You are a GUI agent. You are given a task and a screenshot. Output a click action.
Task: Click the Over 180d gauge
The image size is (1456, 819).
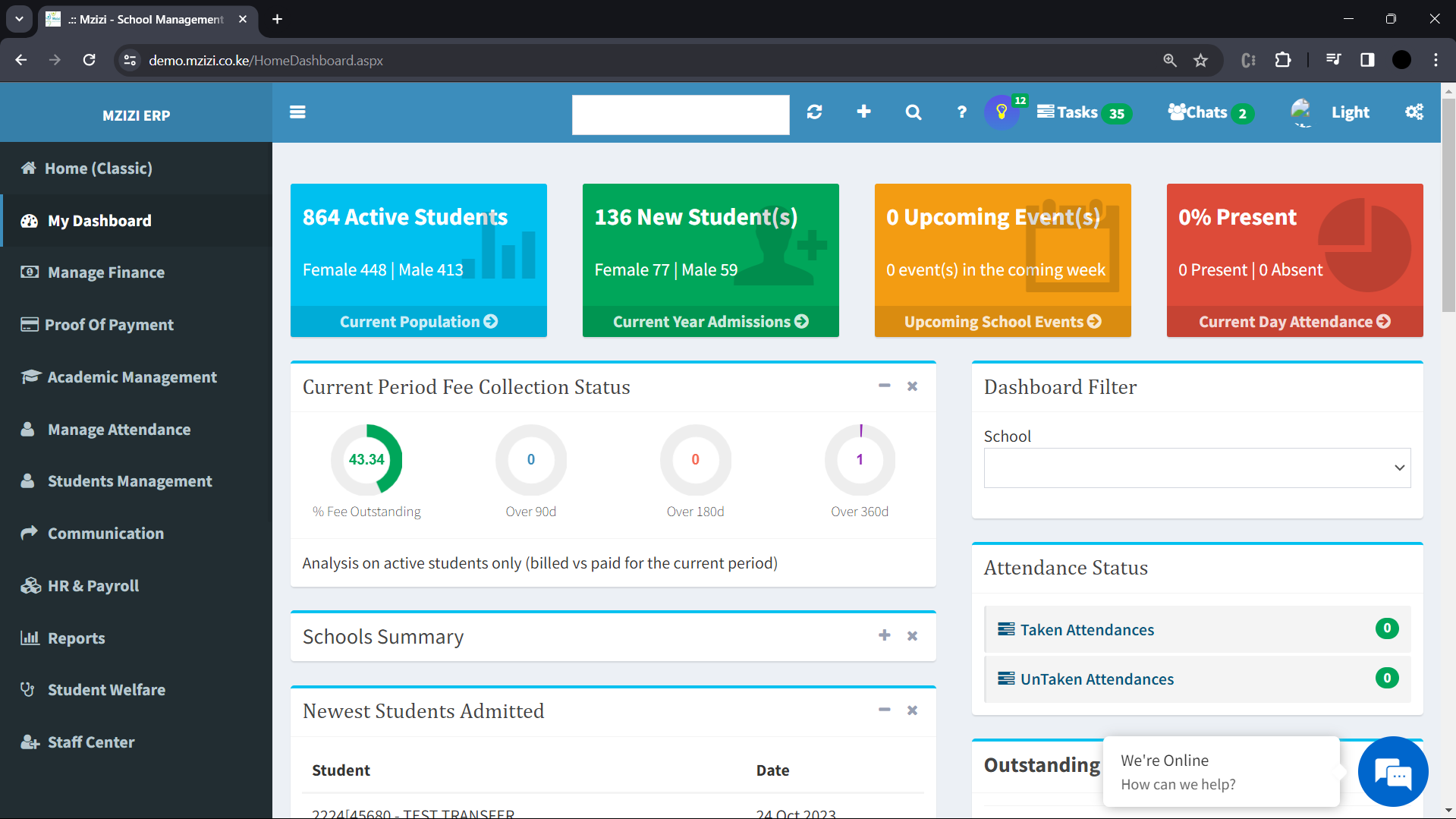(x=695, y=460)
